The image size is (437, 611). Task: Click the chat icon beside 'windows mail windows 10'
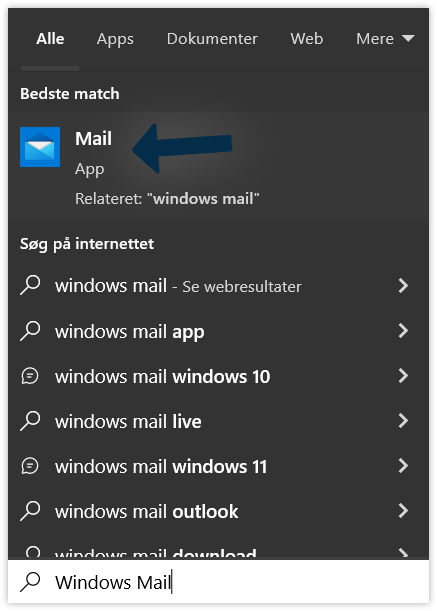30,376
